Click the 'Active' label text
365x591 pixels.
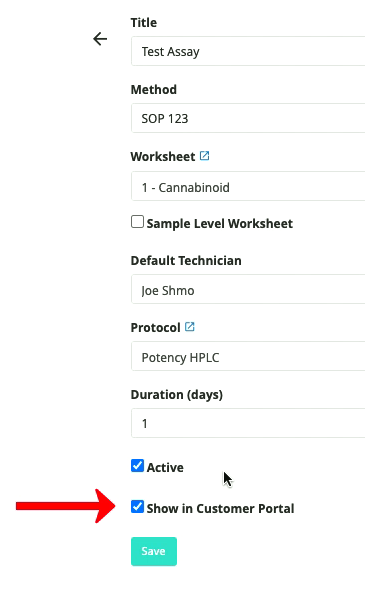(165, 467)
